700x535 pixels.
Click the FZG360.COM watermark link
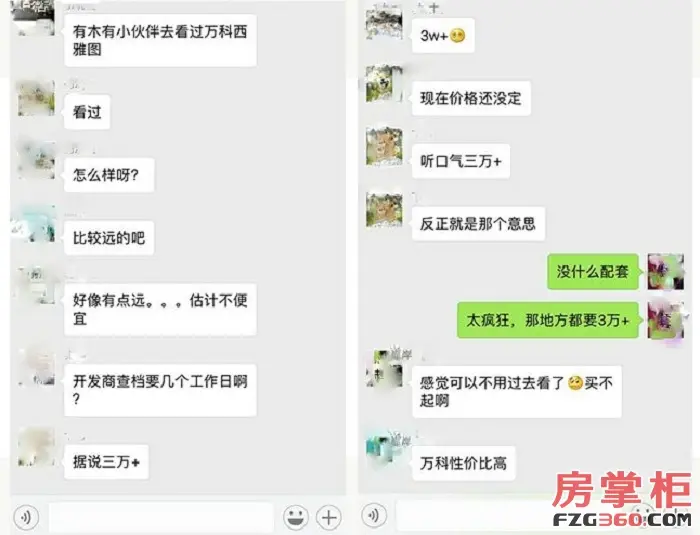point(622,519)
